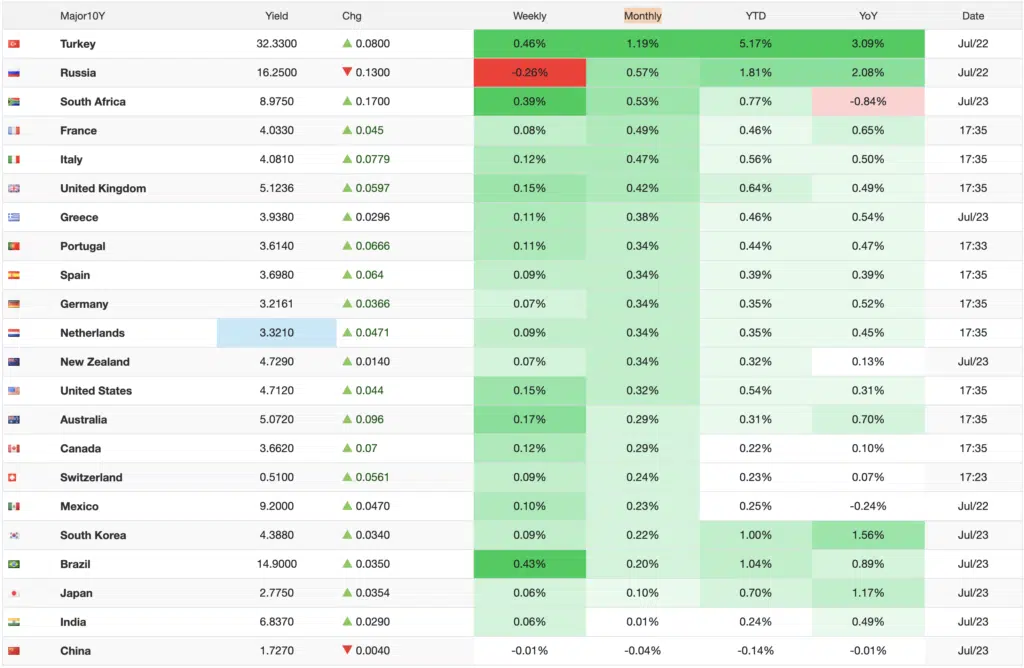Click the China flag icon
This screenshot has height=668, width=1024.
coord(14,650)
